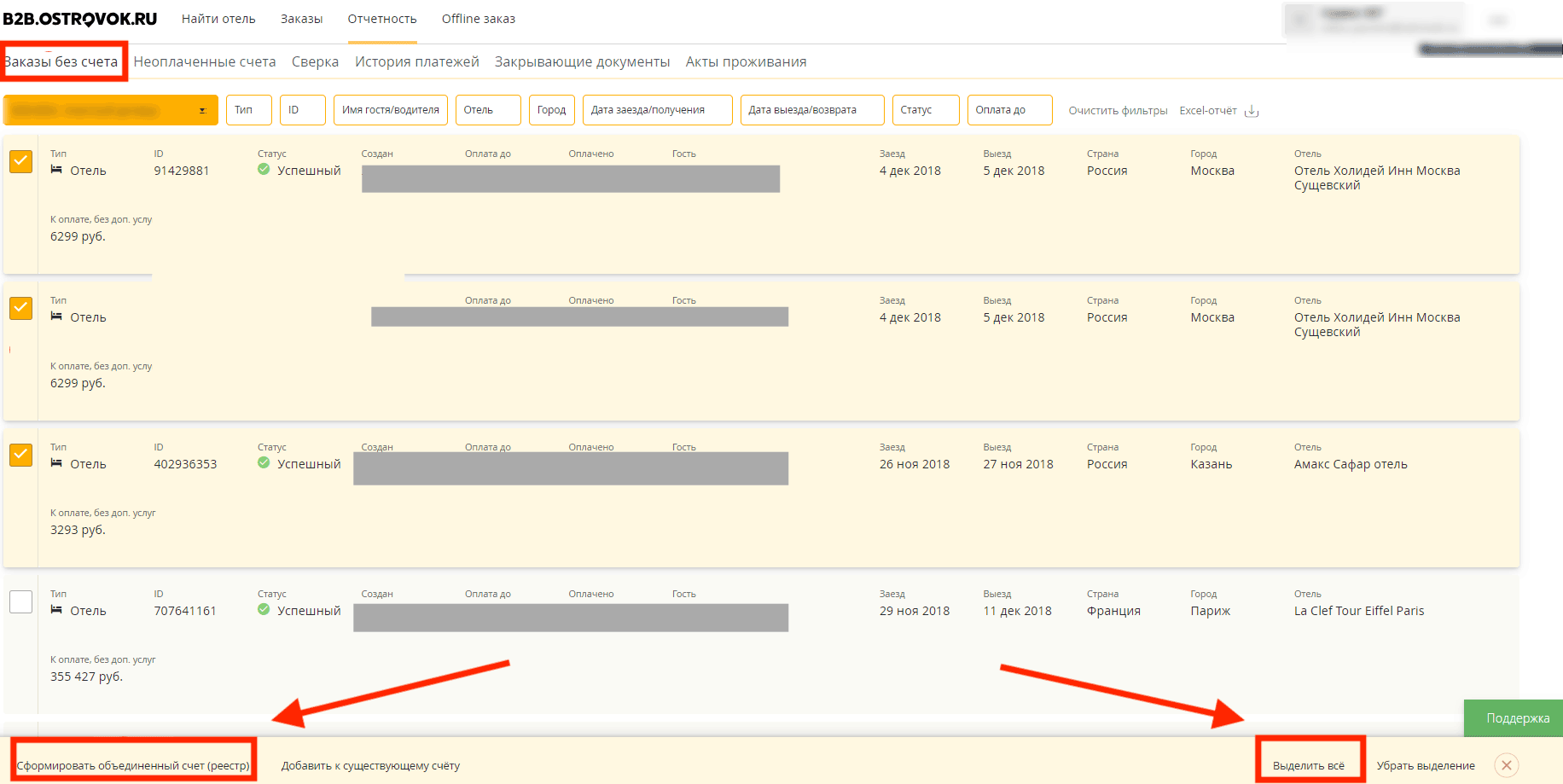Image resolution: width=1563 pixels, height=784 pixels.
Task: Click the amount 3293 руб.
Action: click(x=78, y=530)
